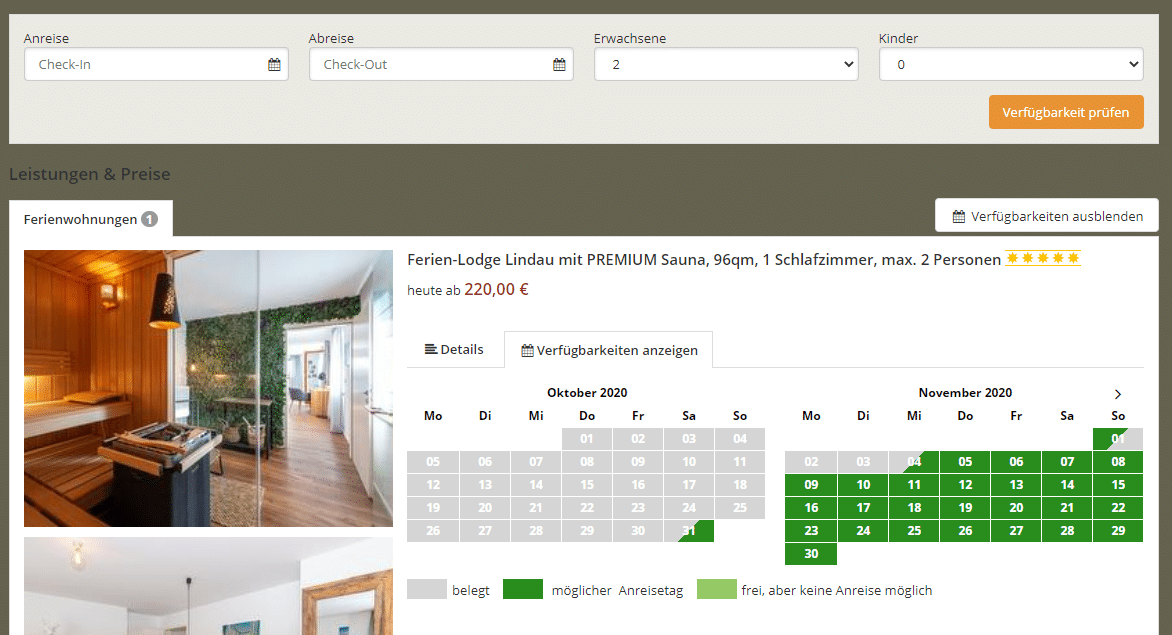Select November 28 arrival day

(x=1067, y=531)
